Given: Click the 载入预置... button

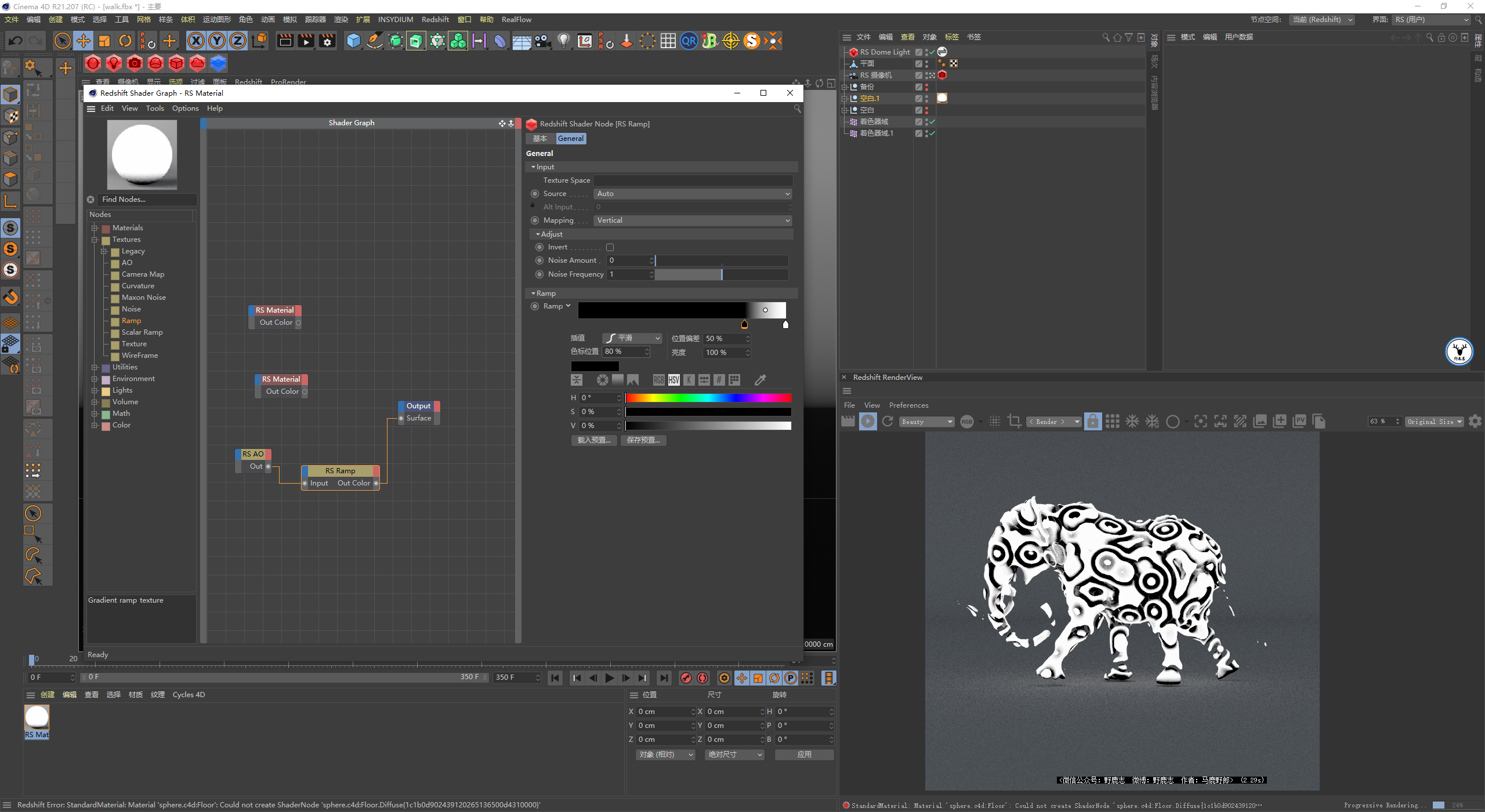Looking at the screenshot, I should click(593, 440).
